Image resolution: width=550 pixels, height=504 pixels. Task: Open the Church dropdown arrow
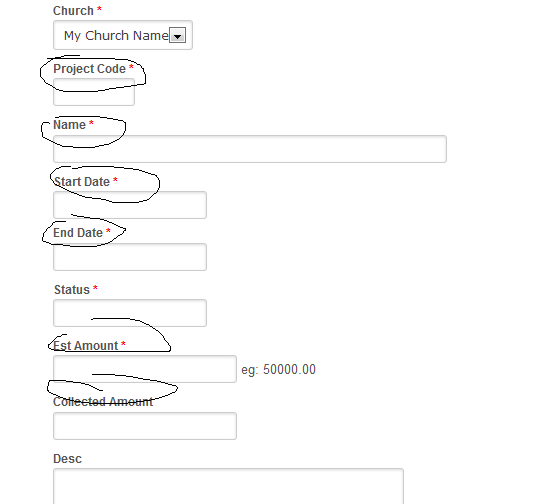[177, 35]
